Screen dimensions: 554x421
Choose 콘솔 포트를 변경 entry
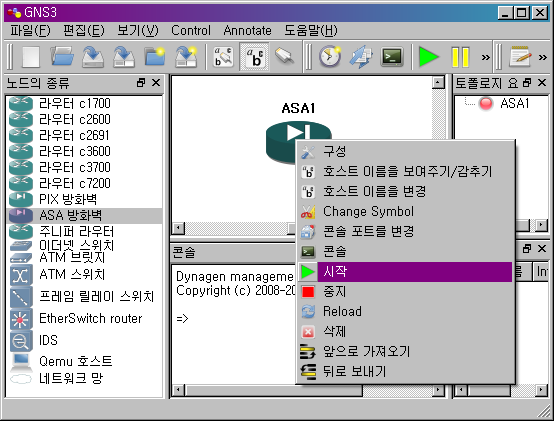[x=405, y=232]
